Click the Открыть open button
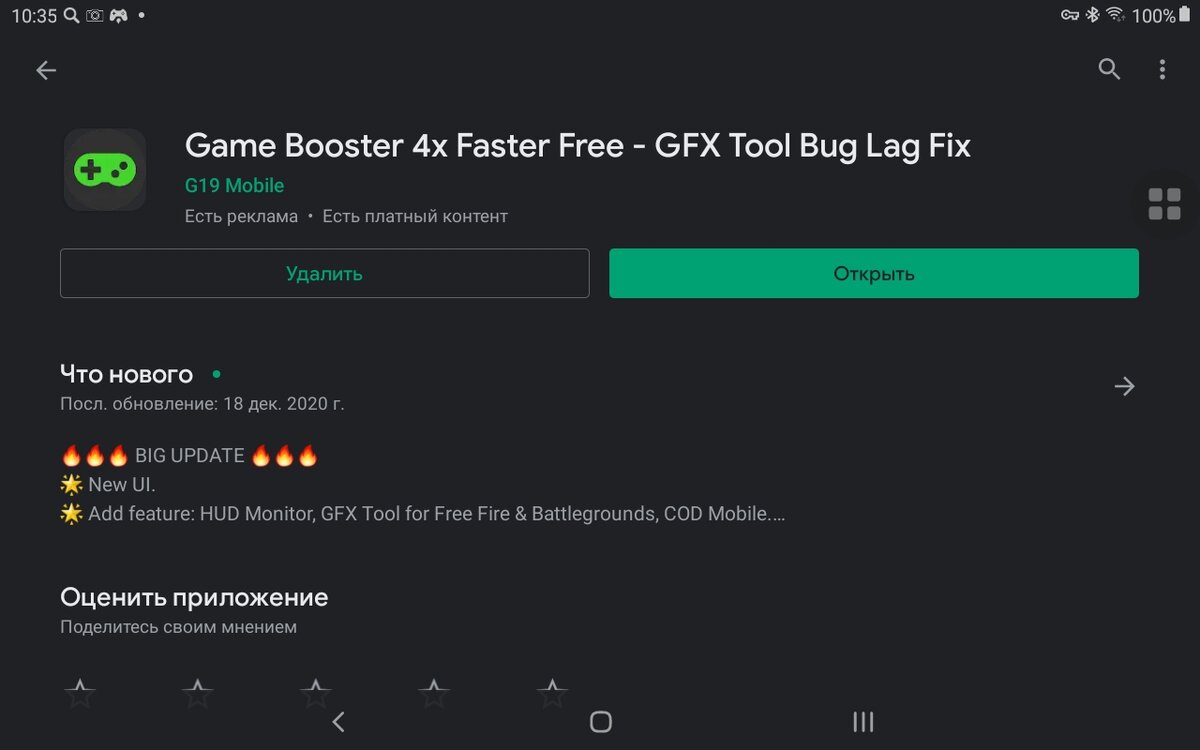This screenshot has height=750, width=1200. pyautogui.click(x=874, y=273)
